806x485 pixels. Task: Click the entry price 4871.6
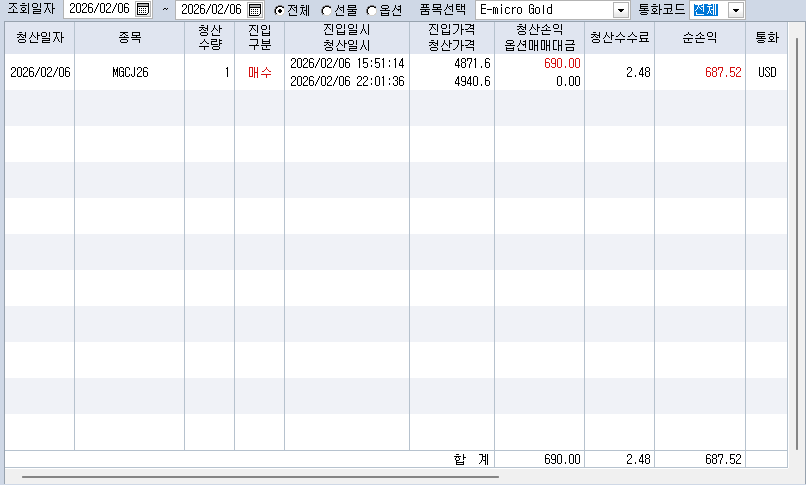pyautogui.click(x=472, y=64)
